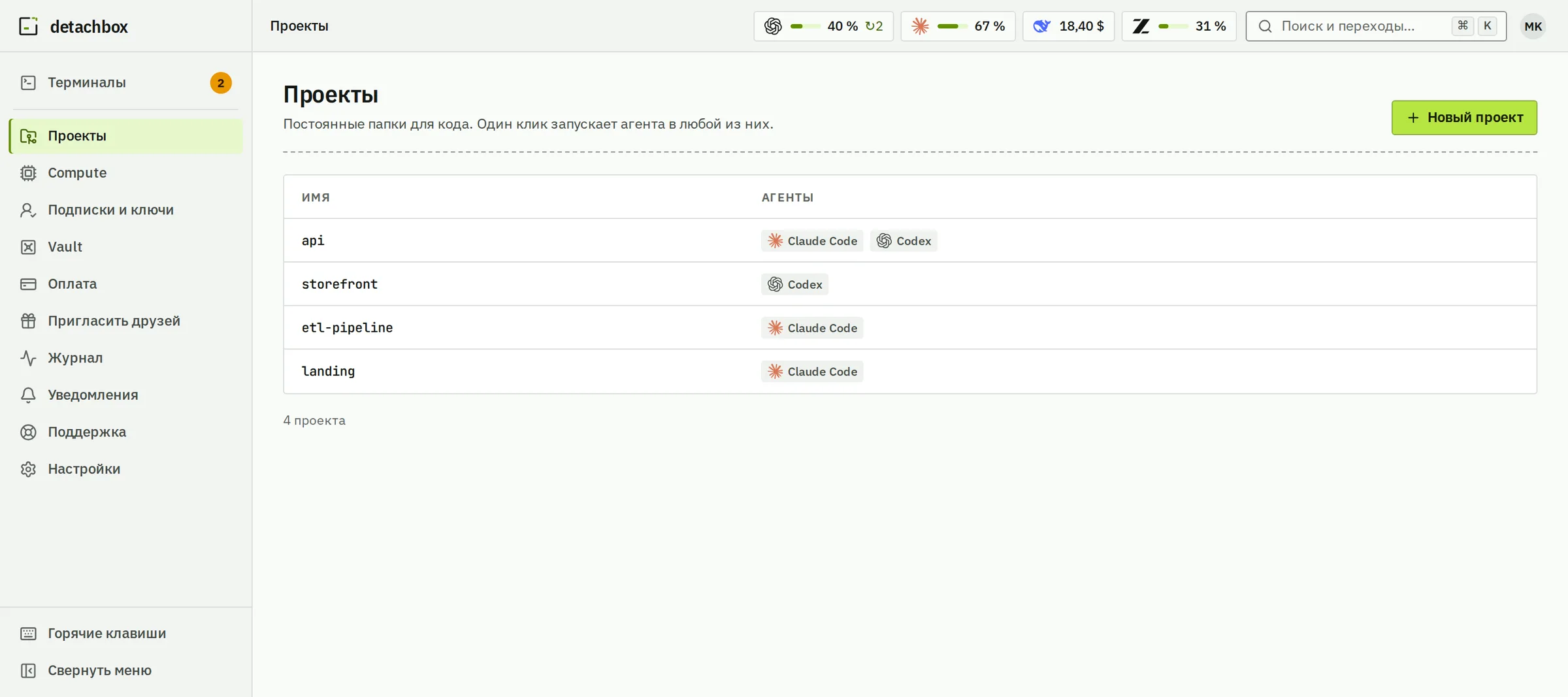1568x697 pixels.
Task: Go to Подписки и ключи
Action: (x=125, y=210)
